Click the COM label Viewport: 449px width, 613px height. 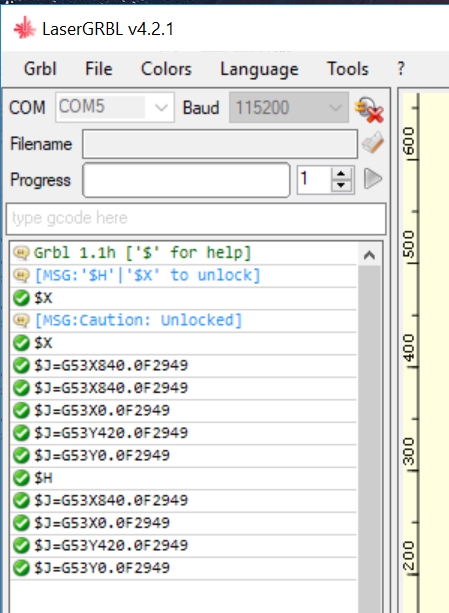(x=27, y=108)
